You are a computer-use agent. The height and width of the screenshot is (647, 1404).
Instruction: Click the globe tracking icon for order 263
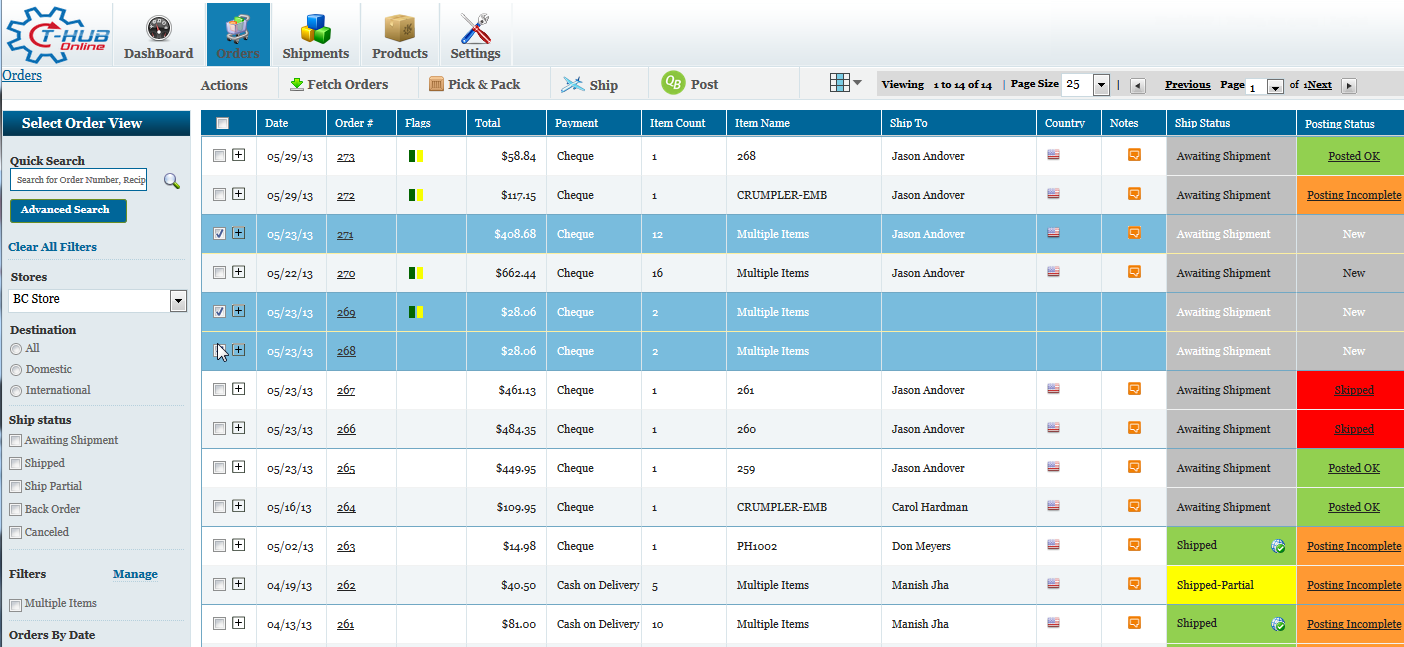[1277, 546]
